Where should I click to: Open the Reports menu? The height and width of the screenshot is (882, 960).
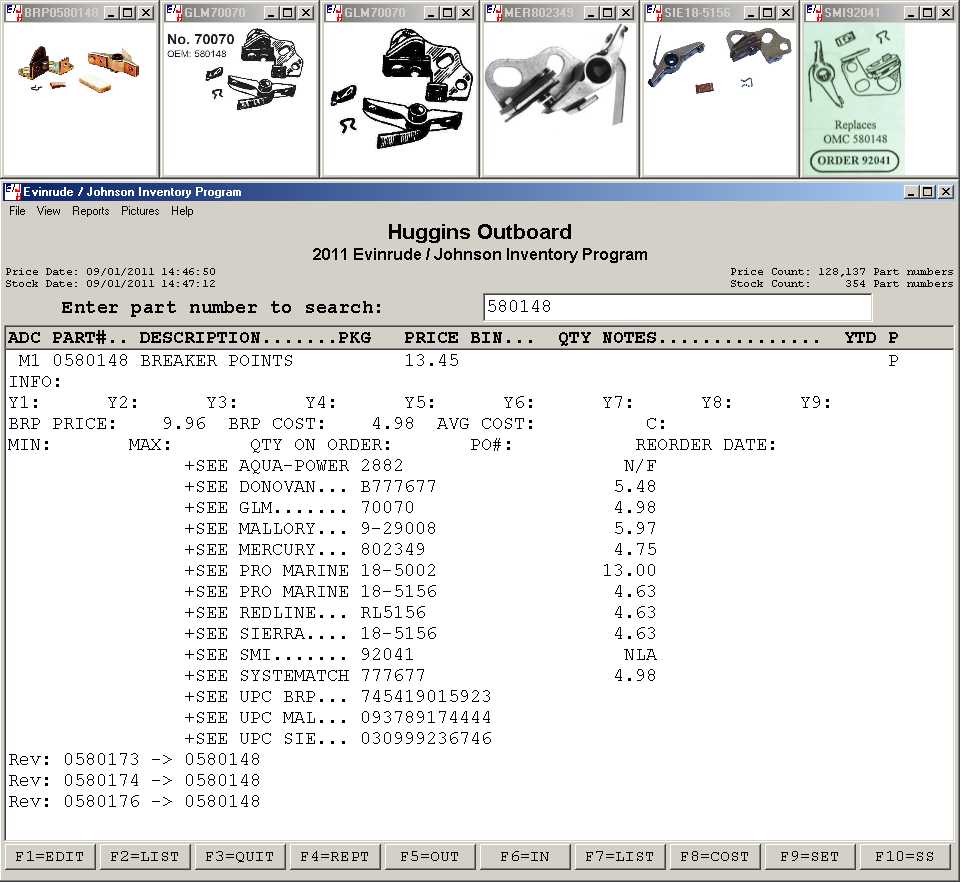pyautogui.click(x=91, y=211)
